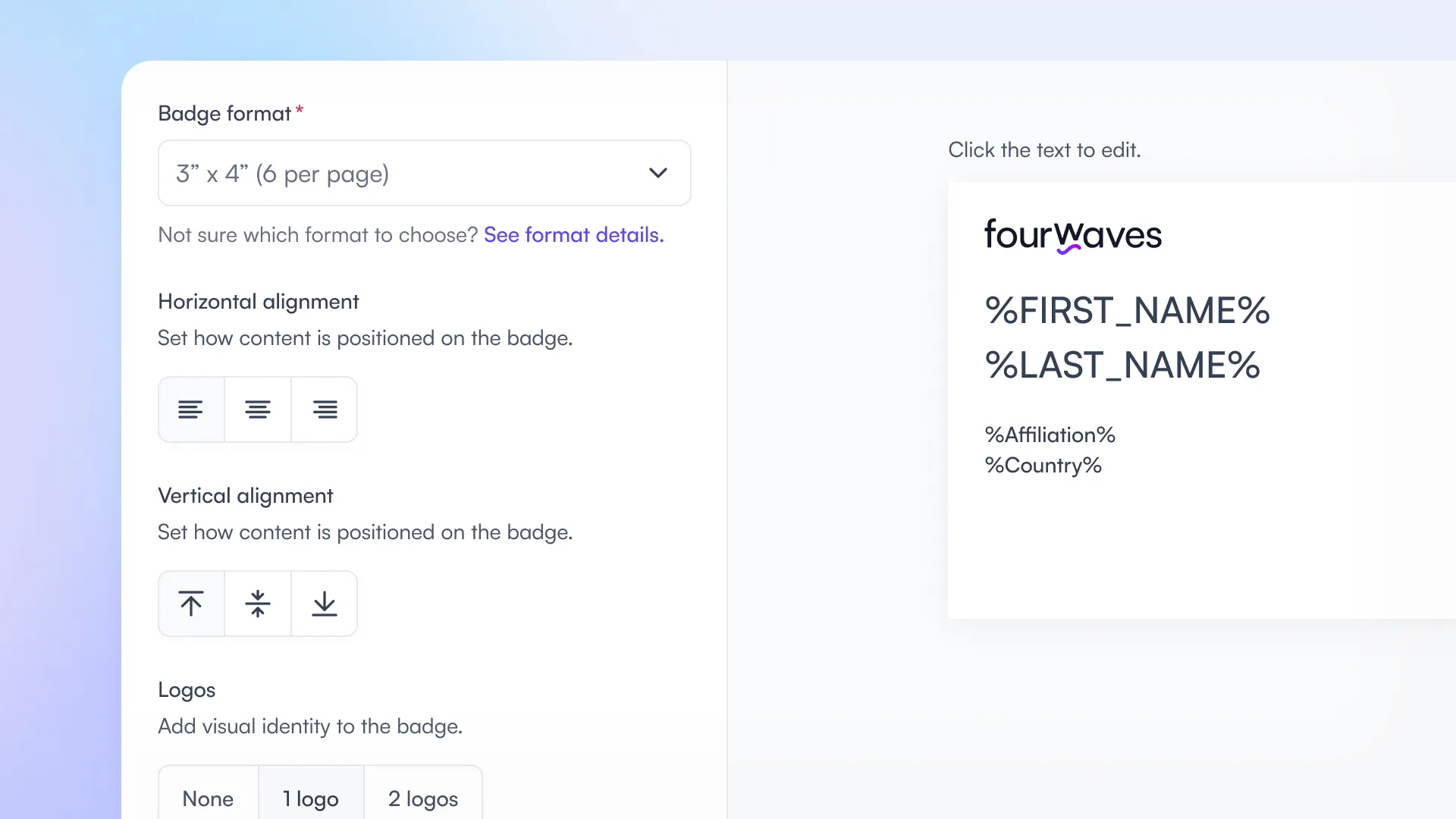This screenshot has width=1456, height=819.
Task: Align badge content to top
Action: tap(191, 604)
